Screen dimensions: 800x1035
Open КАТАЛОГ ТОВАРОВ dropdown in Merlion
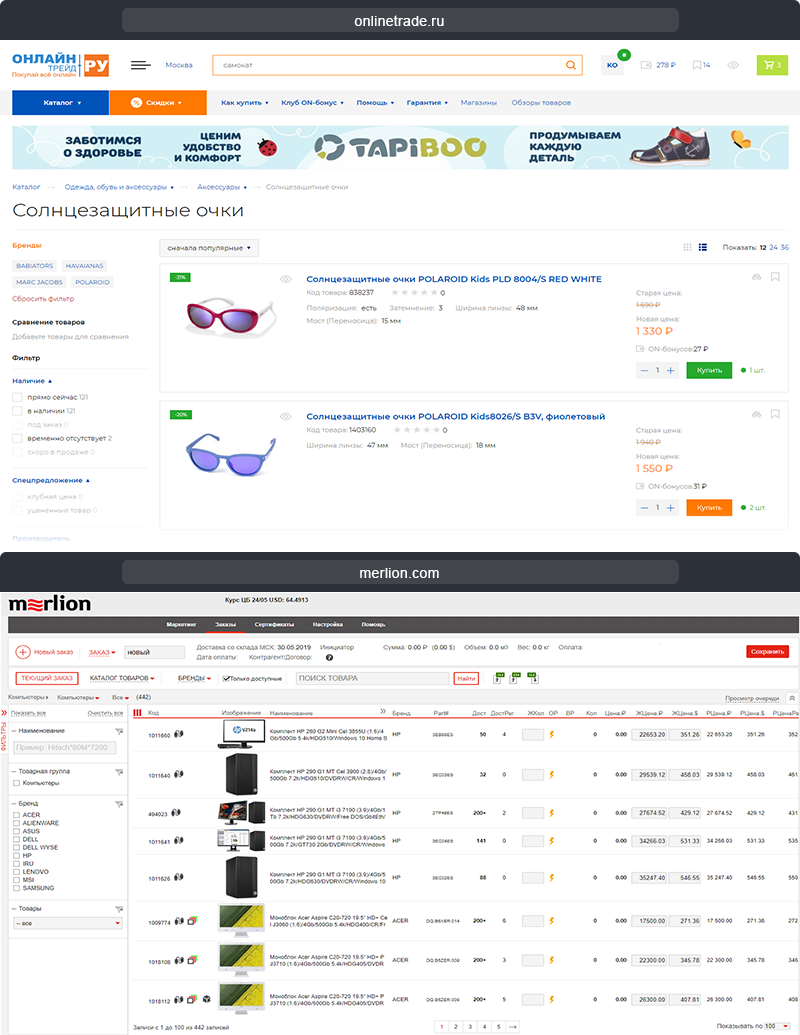(x=122, y=678)
